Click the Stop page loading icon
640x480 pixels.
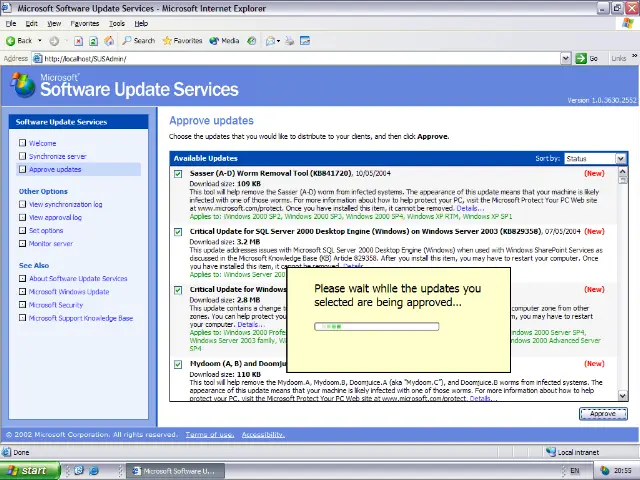click(78, 41)
